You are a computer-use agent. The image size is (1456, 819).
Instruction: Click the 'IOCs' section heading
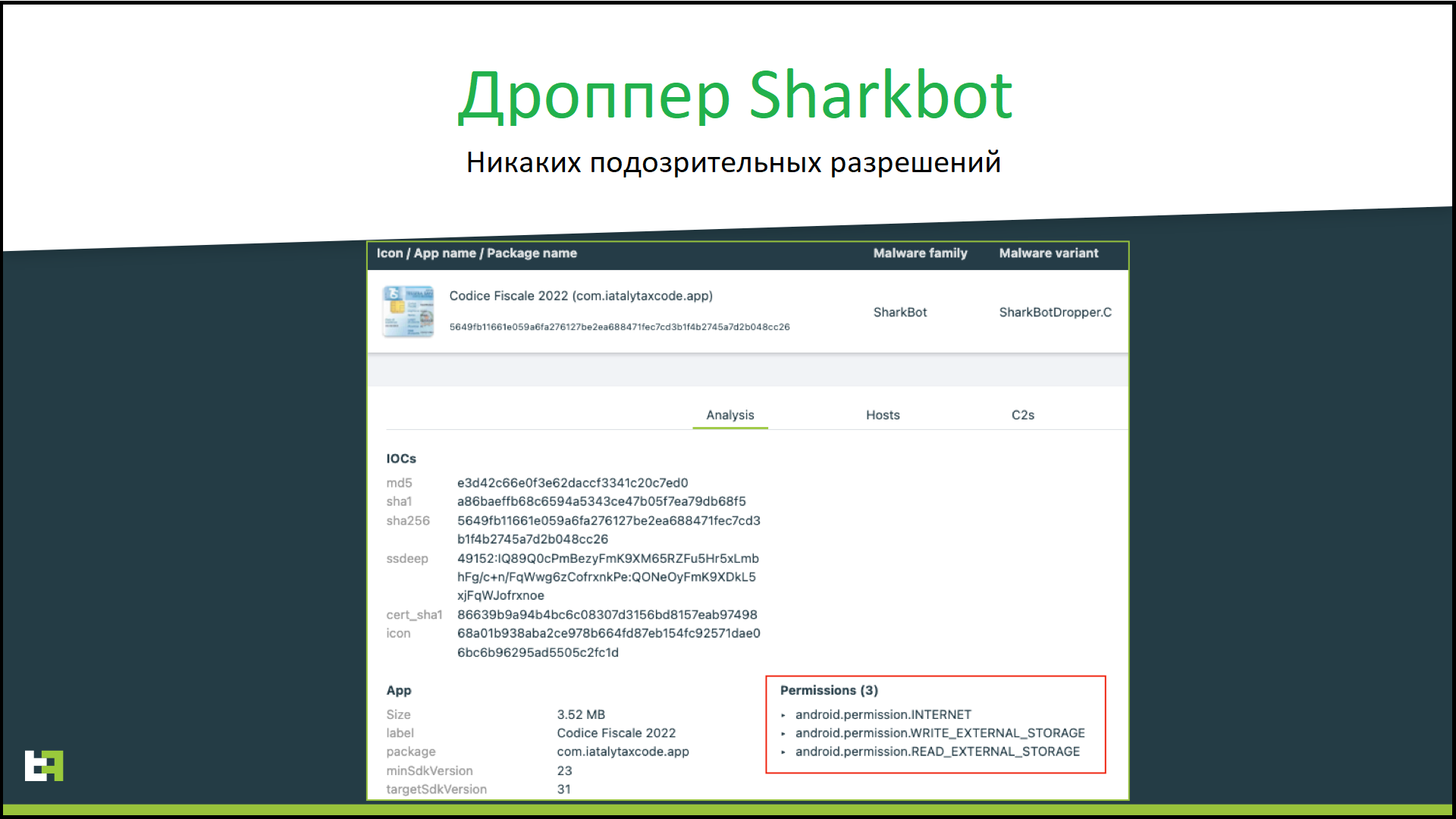pyautogui.click(x=400, y=458)
